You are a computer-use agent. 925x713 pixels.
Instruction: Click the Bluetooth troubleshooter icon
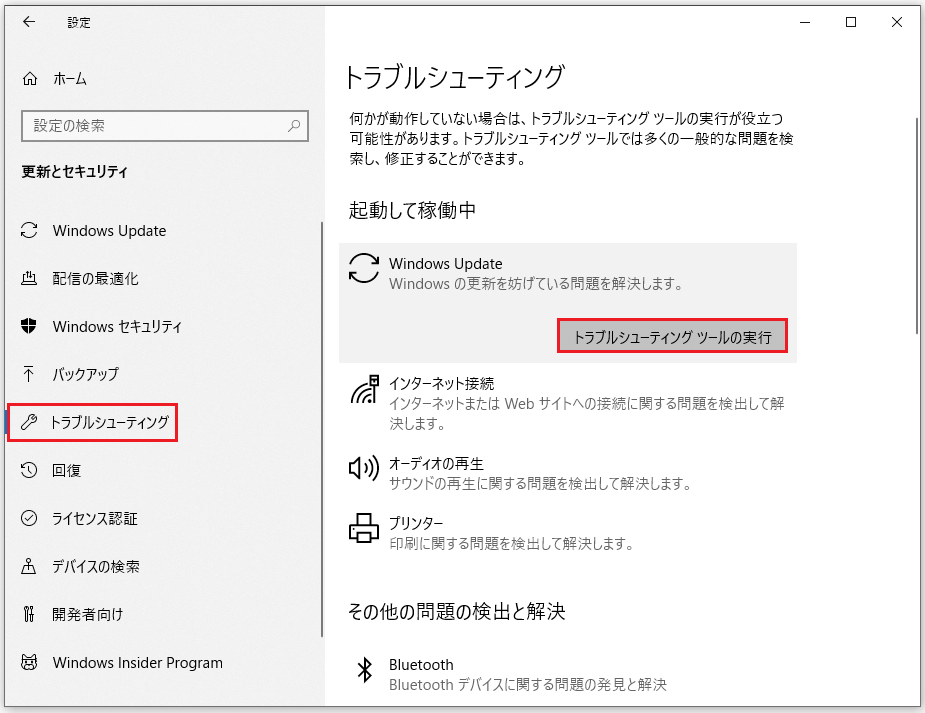(x=365, y=667)
